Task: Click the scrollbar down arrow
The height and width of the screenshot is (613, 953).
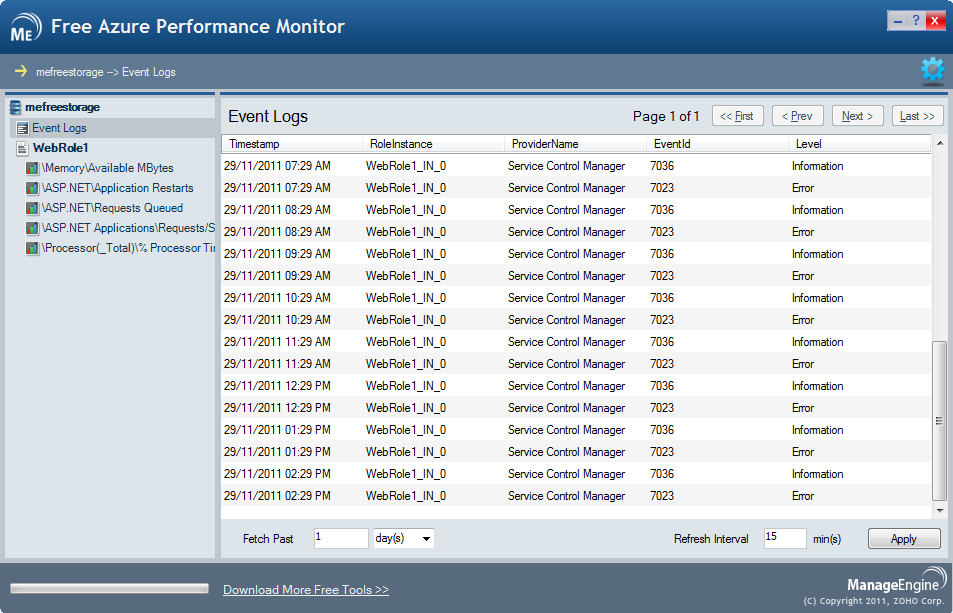Action: (x=940, y=511)
